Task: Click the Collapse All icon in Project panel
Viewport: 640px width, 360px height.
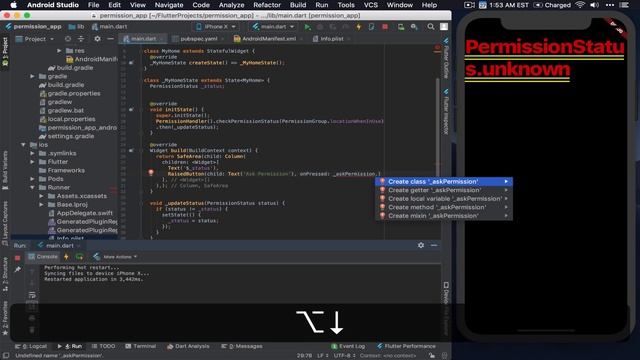Action: 81,39
